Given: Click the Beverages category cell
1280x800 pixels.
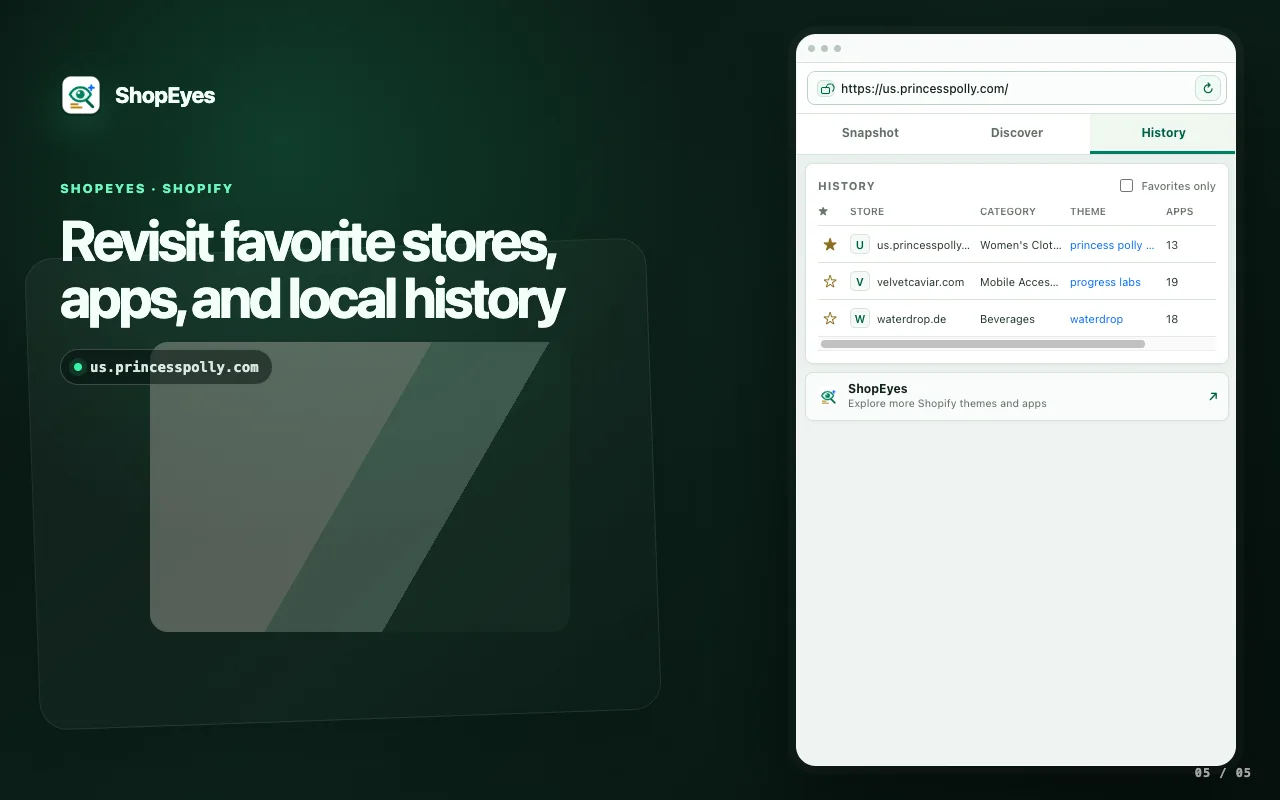Looking at the screenshot, I should point(1007,319).
